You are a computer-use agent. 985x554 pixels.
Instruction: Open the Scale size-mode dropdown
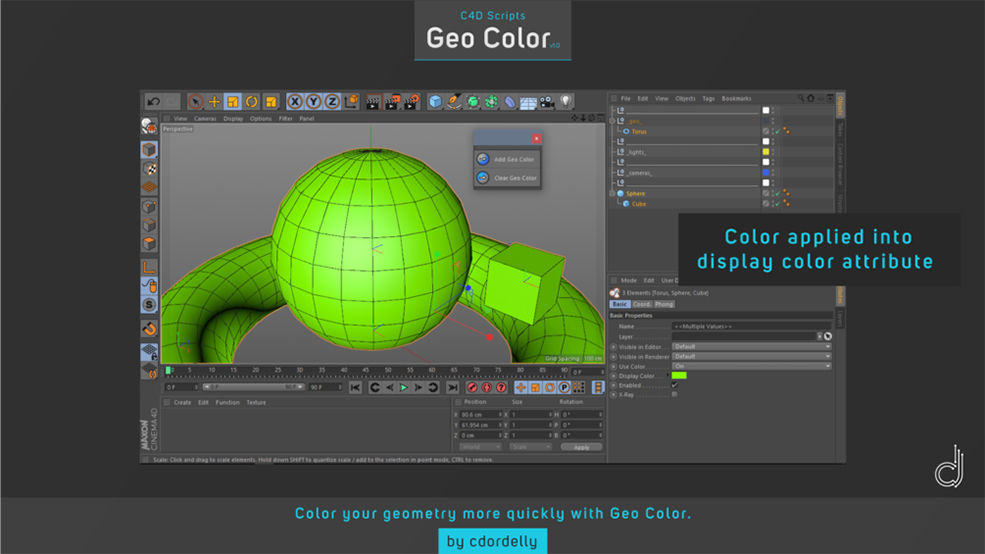[530, 447]
